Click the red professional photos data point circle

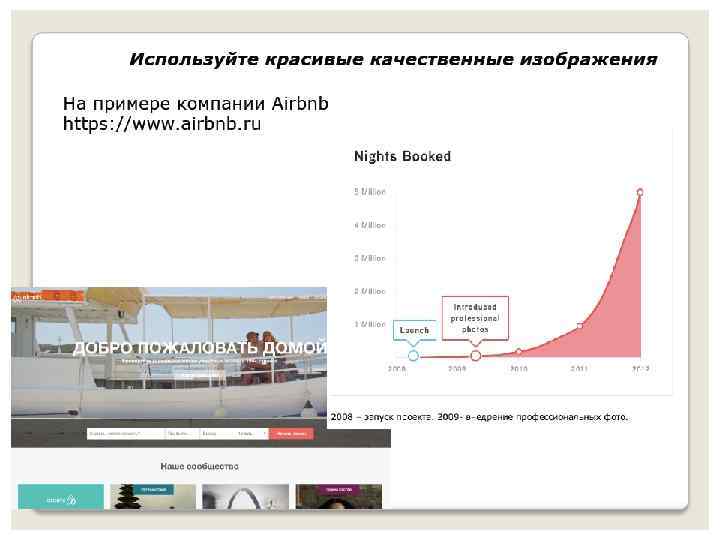476,355
